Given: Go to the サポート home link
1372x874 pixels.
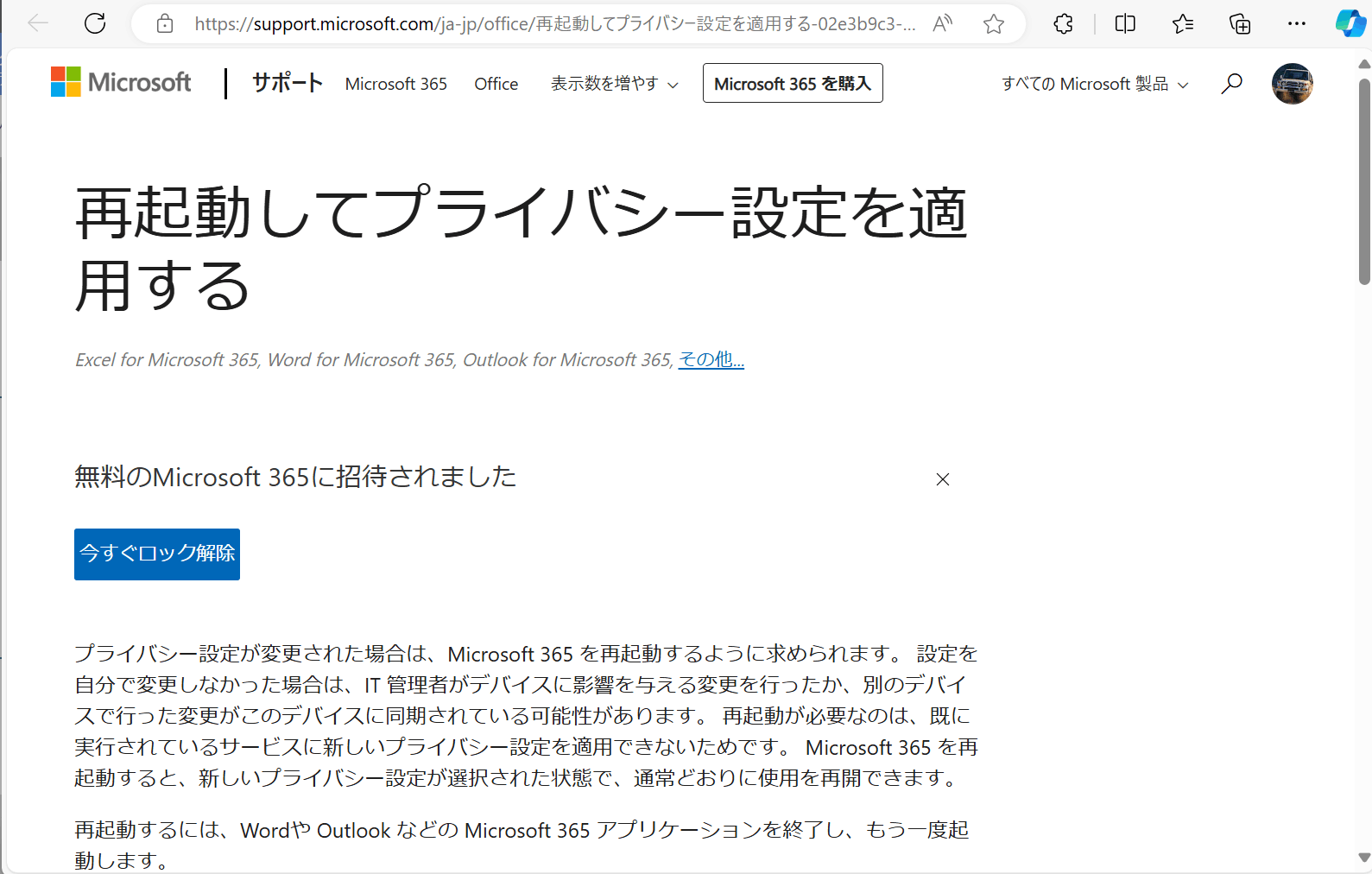Looking at the screenshot, I should pos(288,83).
